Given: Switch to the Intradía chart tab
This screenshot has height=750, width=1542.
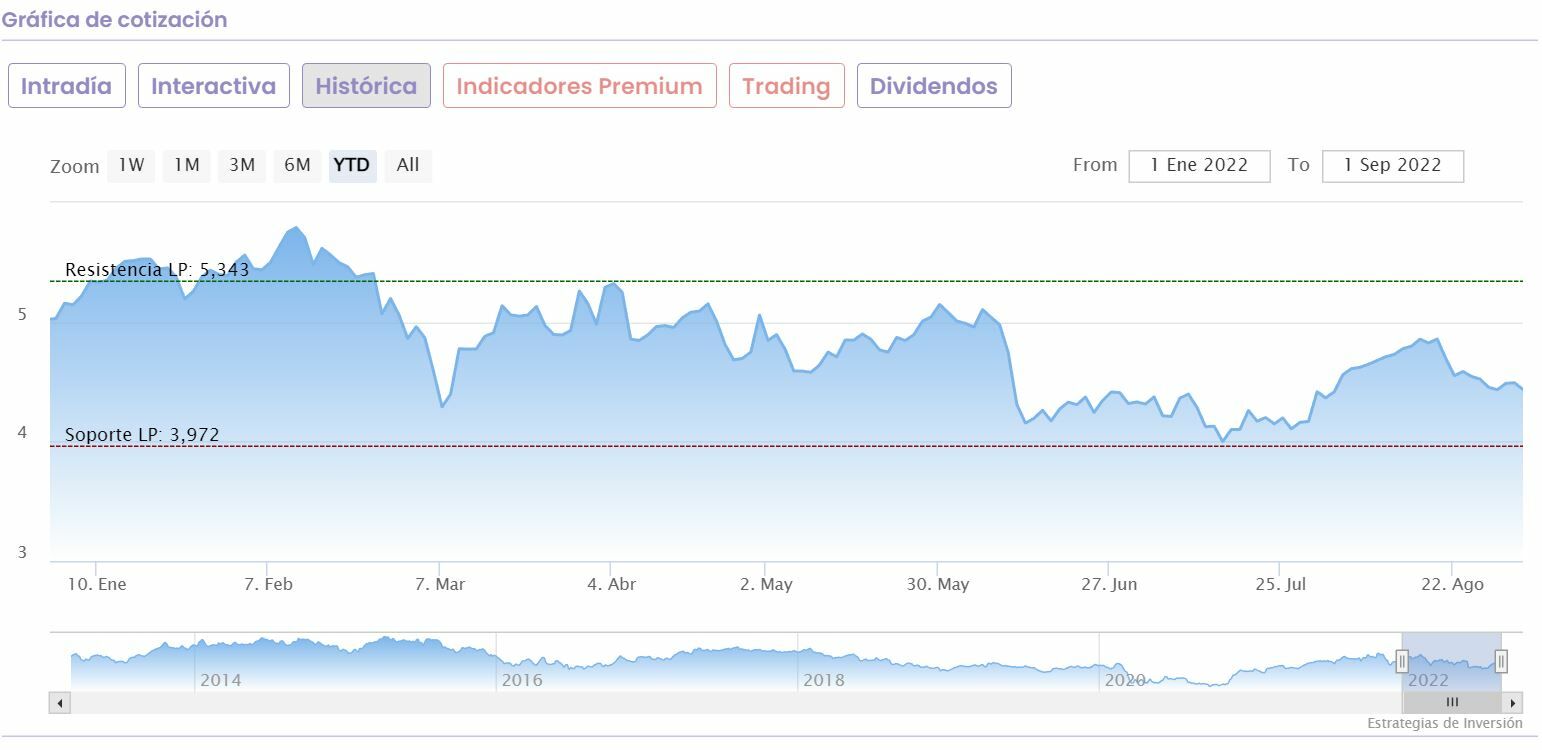Looking at the screenshot, I should [x=67, y=86].
